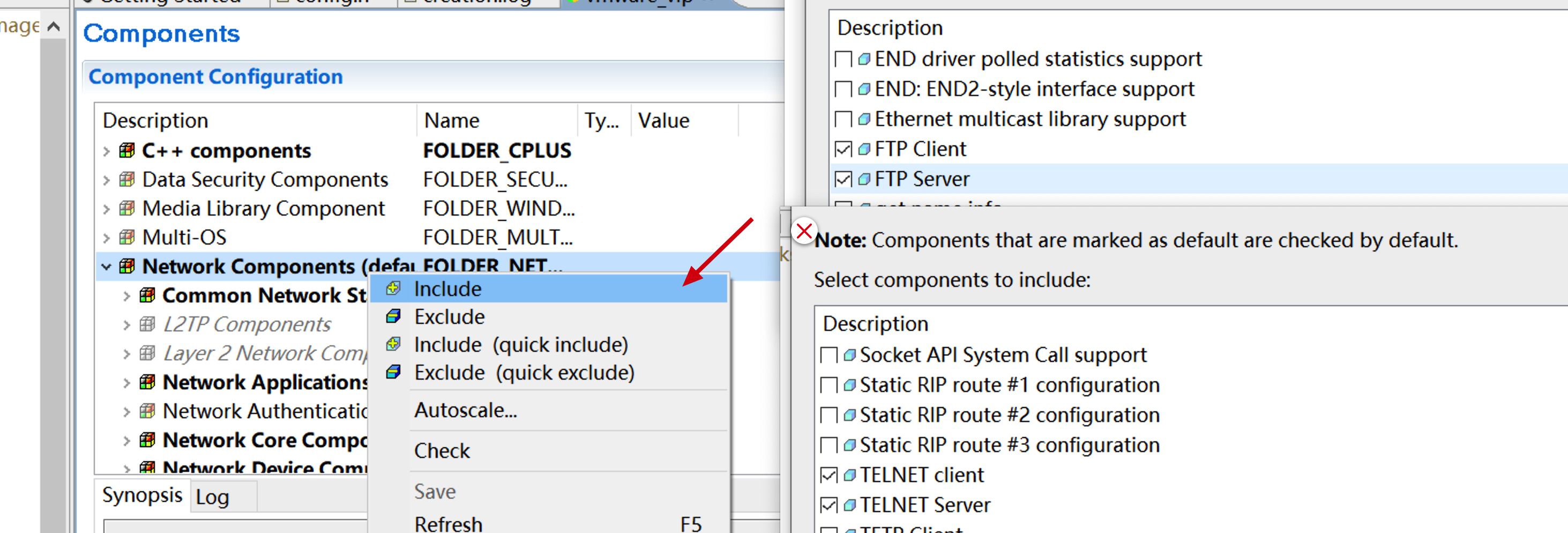Click the quick exclude cube icon
The image size is (1568, 533).
pyautogui.click(x=393, y=372)
